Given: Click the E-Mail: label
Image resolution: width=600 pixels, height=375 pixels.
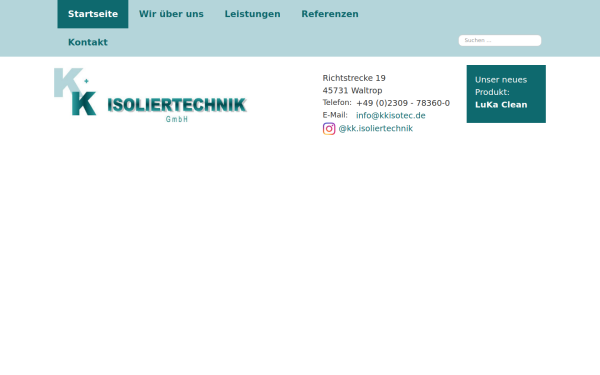Looking at the screenshot, I should click(x=335, y=115).
